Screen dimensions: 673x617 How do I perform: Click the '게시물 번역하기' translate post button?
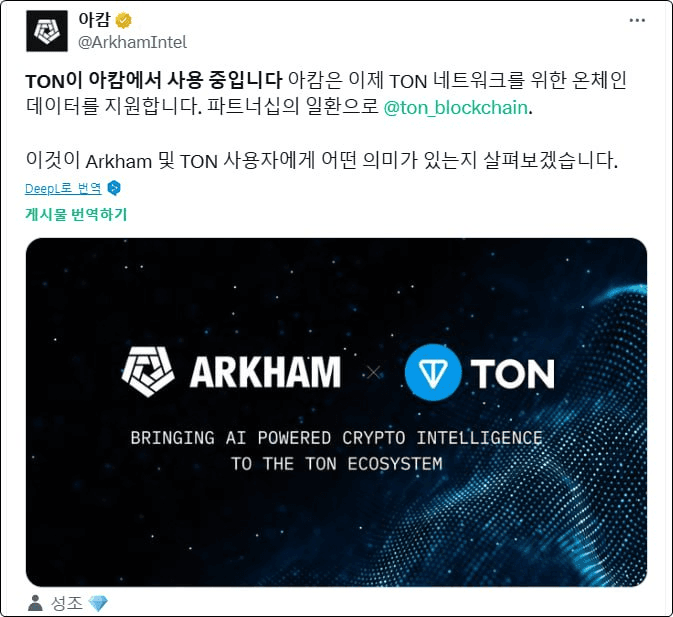click(x=76, y=214)
